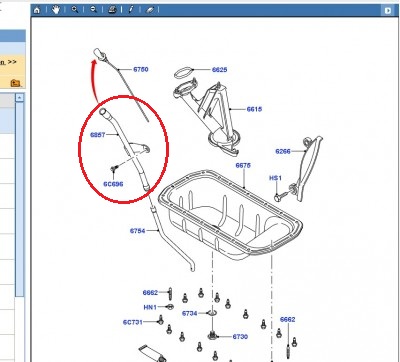Click the scroll-up arrow in left list

point(20,98)
